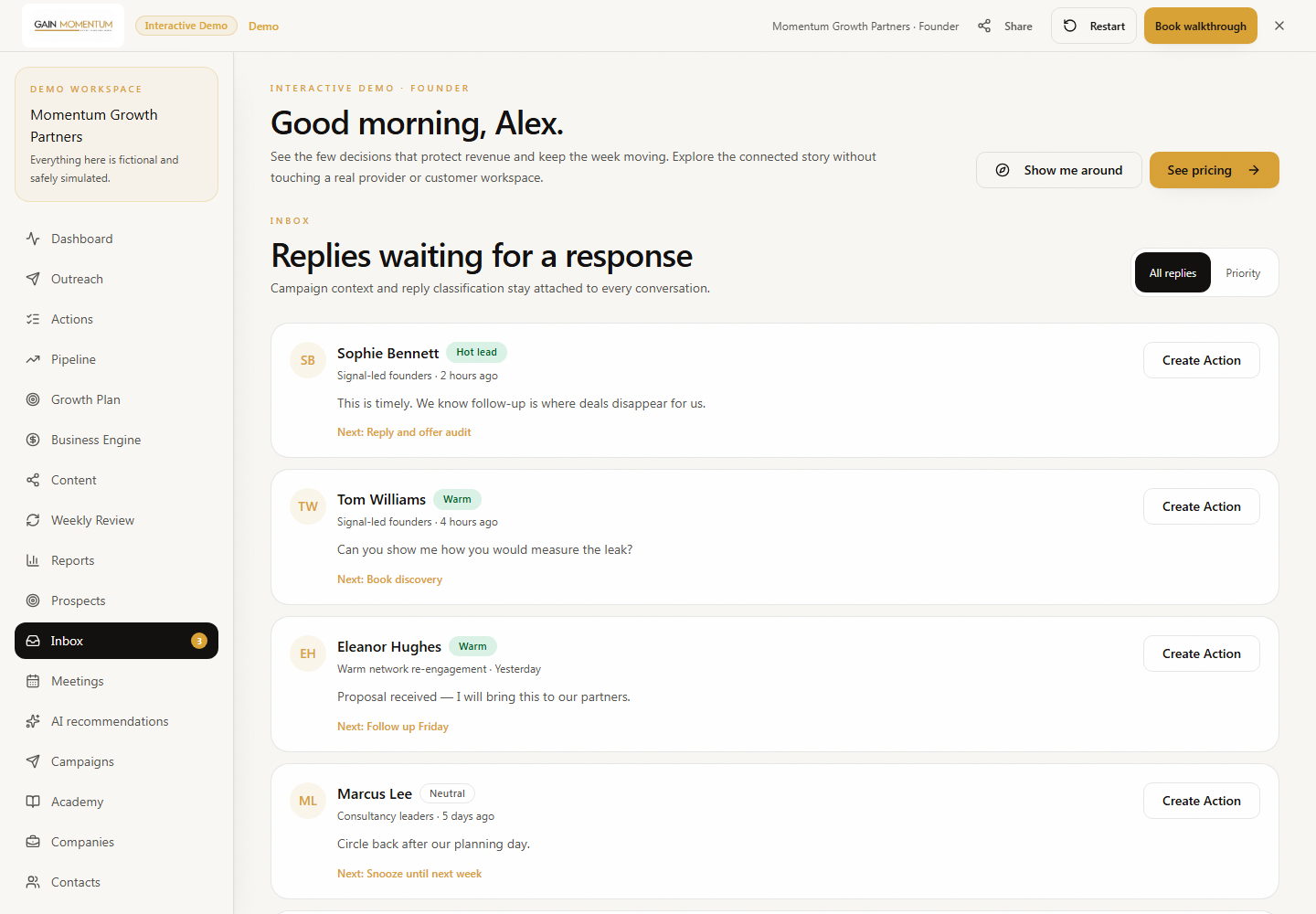Open AI recommendations sparkle icon
Screen dimensions: 1316x914
coord(33,721)
